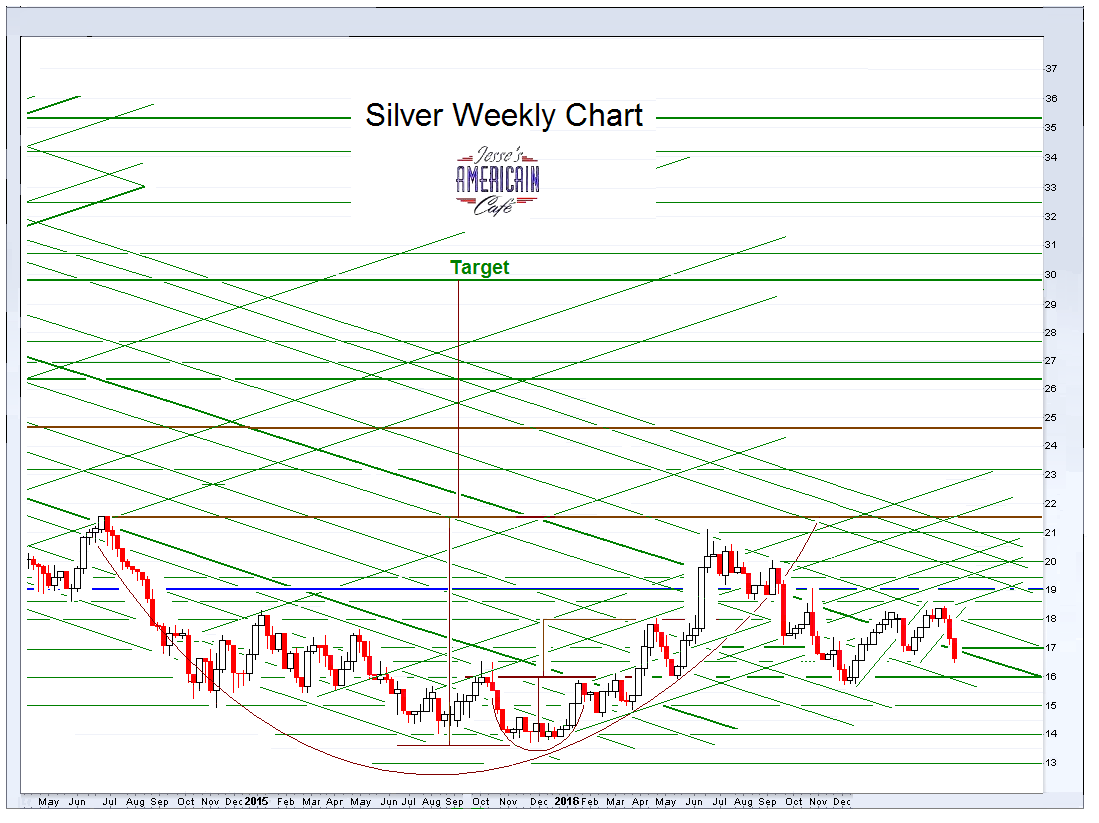Image resolution: width=1099 pixels, height=823 pixels.
Task: Click the Jesse's Americain Café logo
Action: (x=496, y=182)
